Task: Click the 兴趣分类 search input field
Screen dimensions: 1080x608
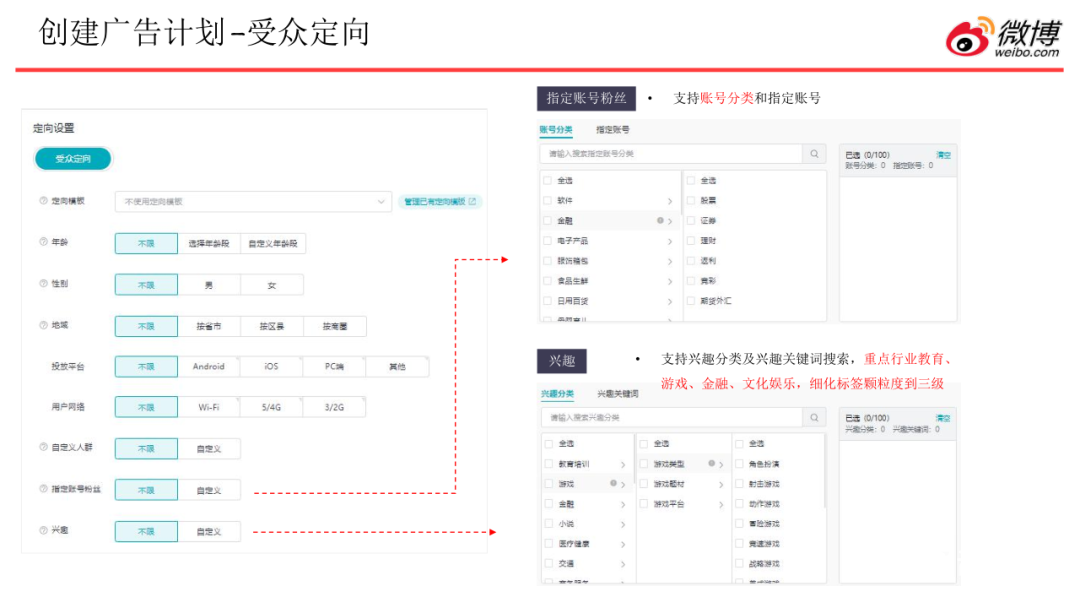Action: [670, 417]
